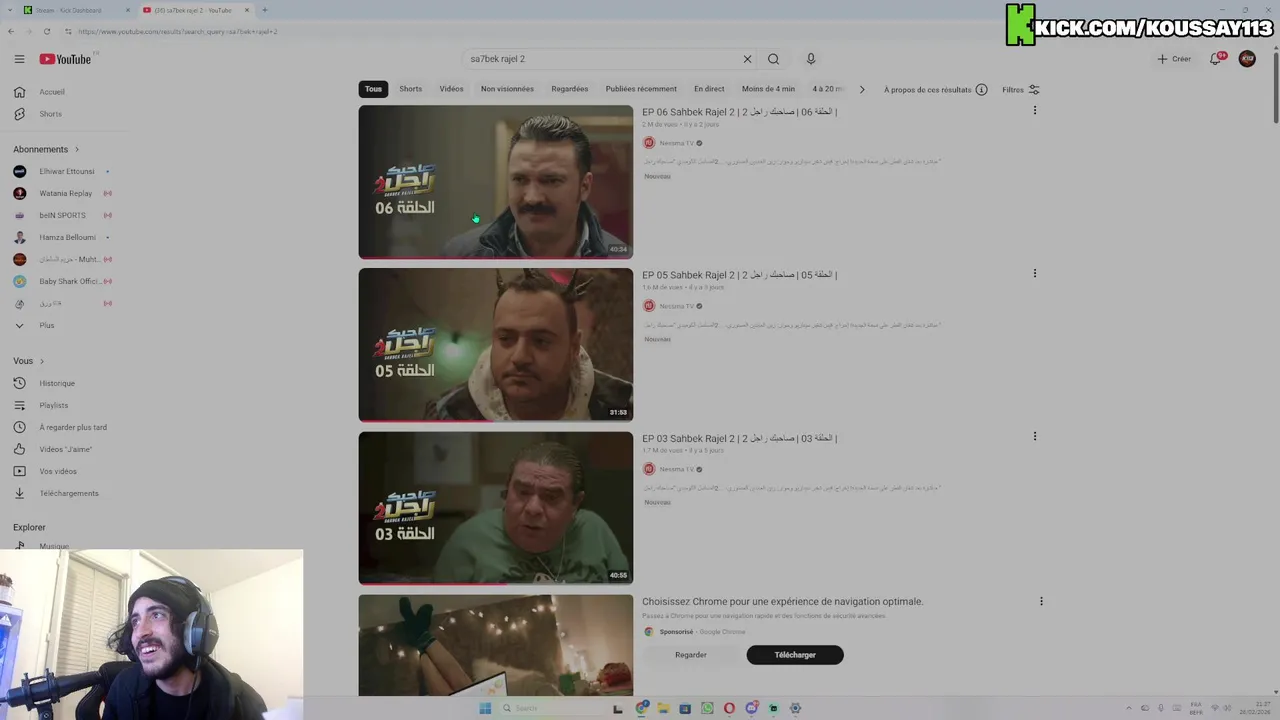Open EP 05 Sahbek Rajel 2 thumbnail
Viewport: 1280px width, 720px height.
point(496,345)
